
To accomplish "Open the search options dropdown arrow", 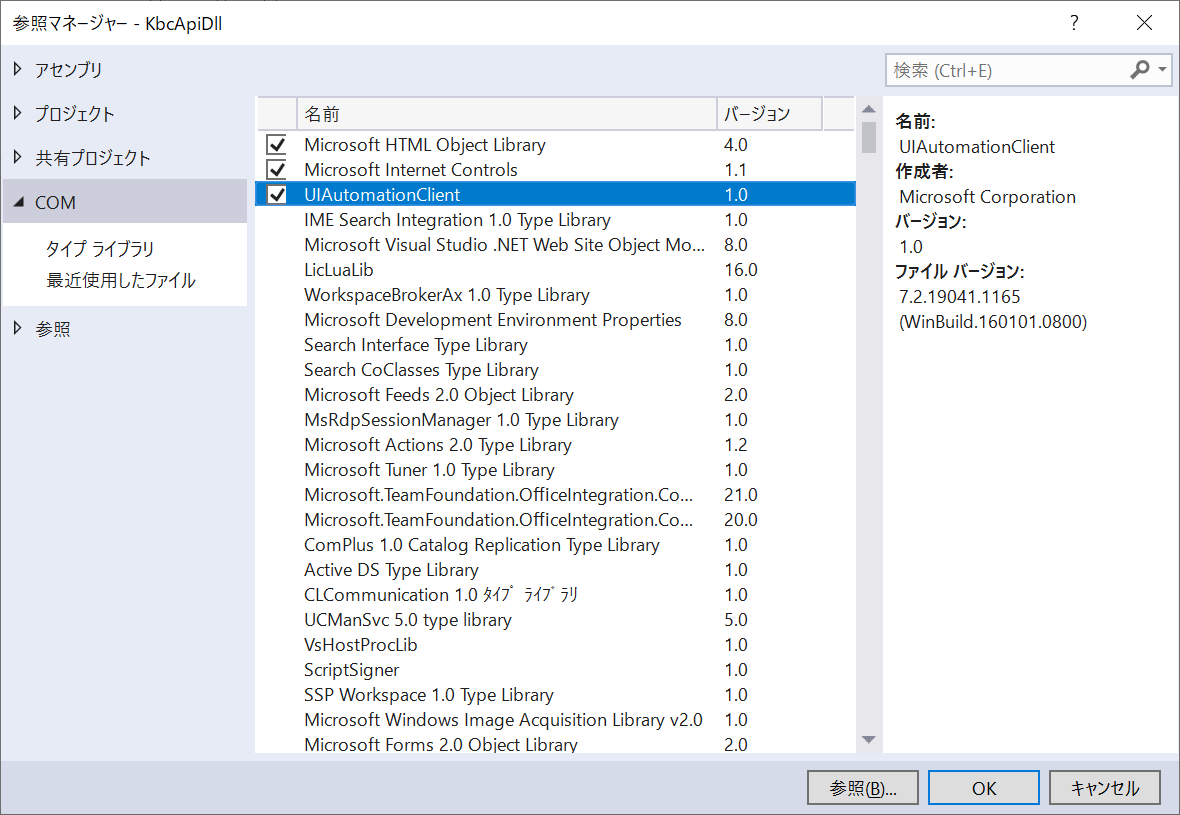I will coord(1163,70).
